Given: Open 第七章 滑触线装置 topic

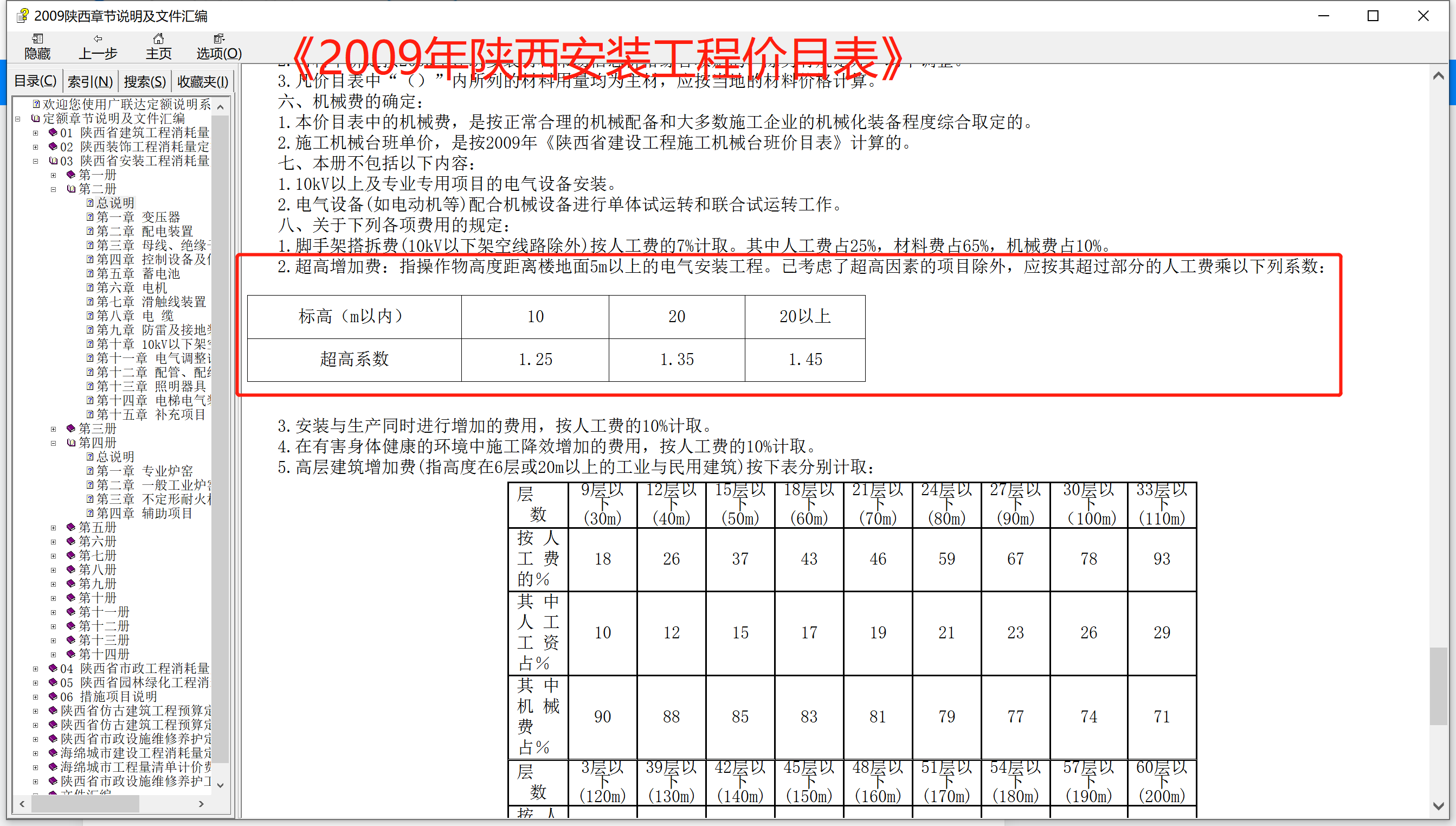Looking at the screenshot, I should click(151, 302).
